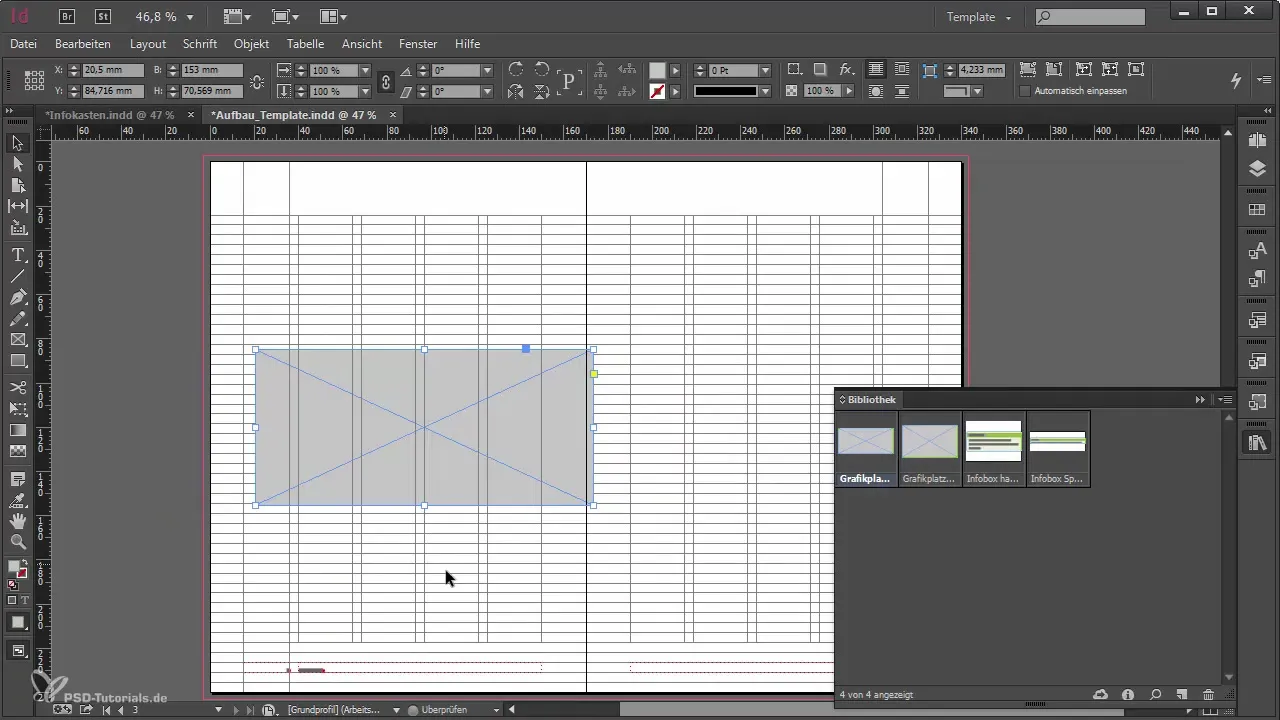Open the Bearbeiten menu

coord(83,44)
